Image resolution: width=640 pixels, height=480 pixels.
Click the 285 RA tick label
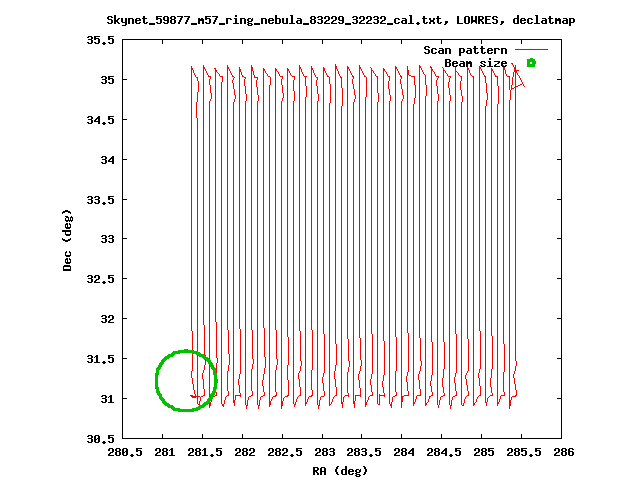point(484,452)
